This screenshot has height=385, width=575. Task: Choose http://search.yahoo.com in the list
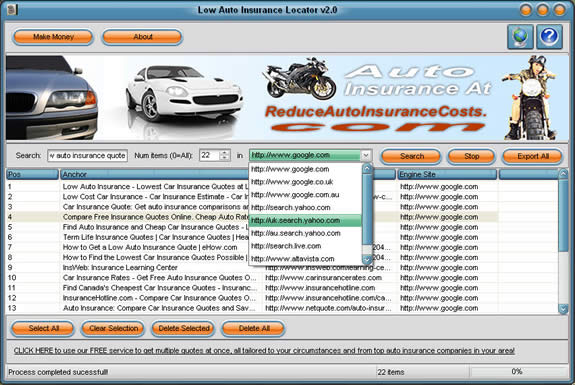305,208
